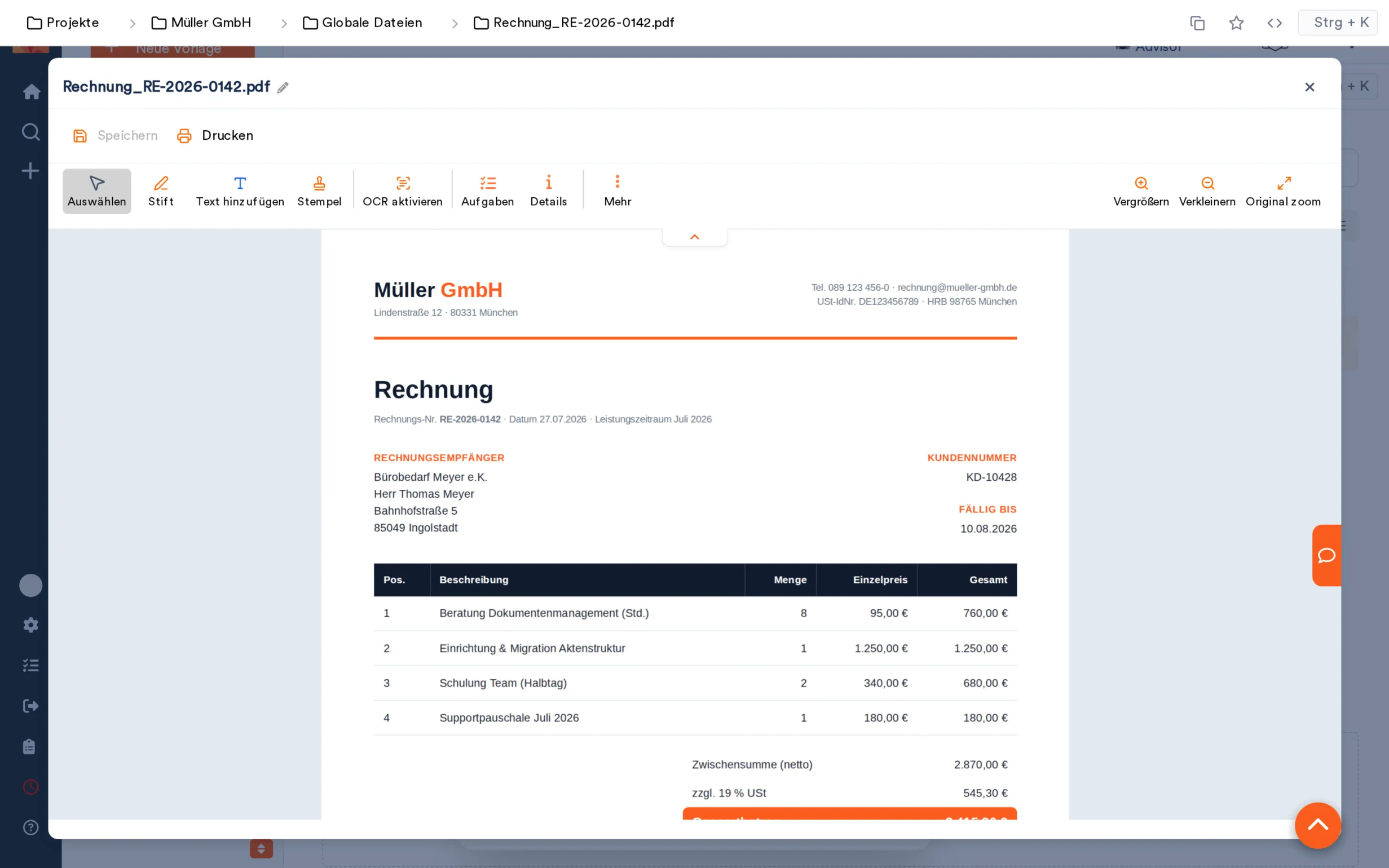The image size is (1389, 868).
Task: Go to the Müller GmbH breadcrumb
Action: point(201,23)
